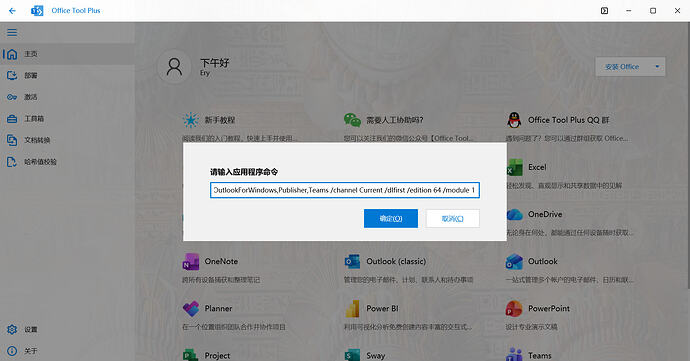Click the OneDrive cloud icon

(x=514, y=214)
